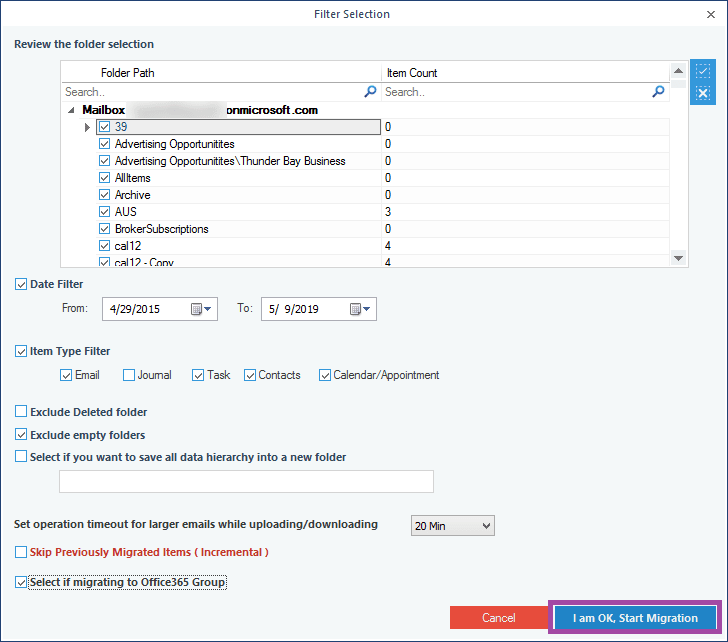Expand the 39 folder tree node
Image resolution: width=728 pixels, height=642 pixels.
(x=88, y=127)
